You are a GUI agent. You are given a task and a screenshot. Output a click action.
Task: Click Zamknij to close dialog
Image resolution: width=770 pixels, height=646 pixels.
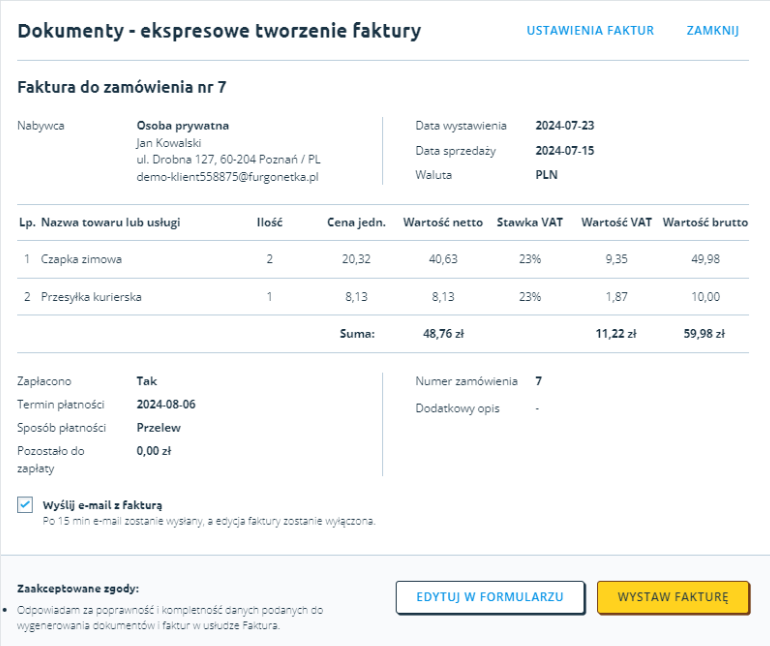point(712,31)
